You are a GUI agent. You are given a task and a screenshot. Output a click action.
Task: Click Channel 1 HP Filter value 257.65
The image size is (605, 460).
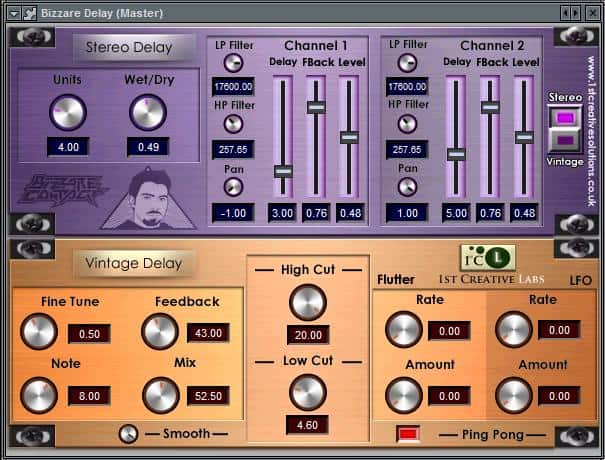pos(233,149)
